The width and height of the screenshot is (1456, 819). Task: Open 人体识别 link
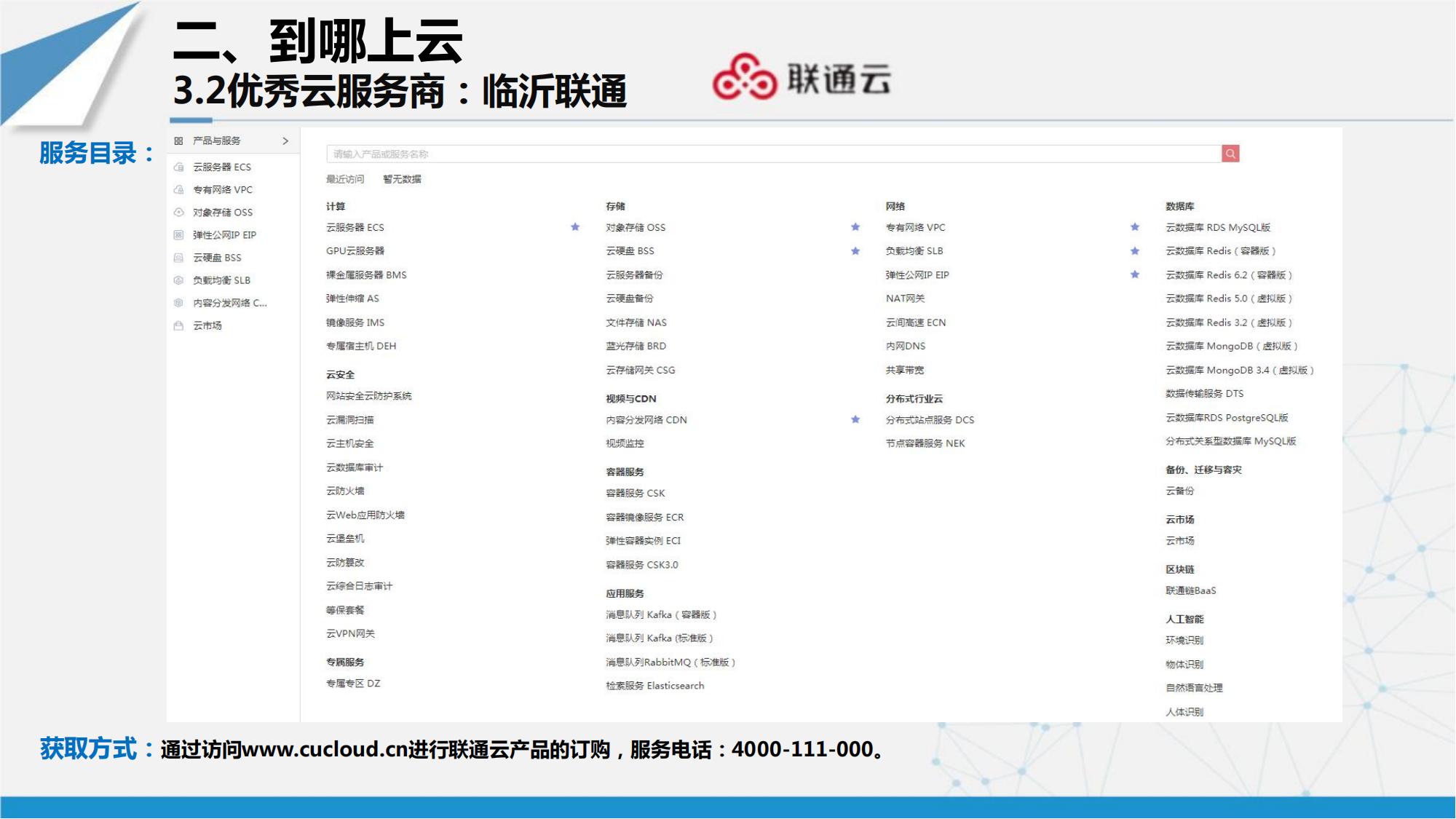click(x=1184, y=712)
